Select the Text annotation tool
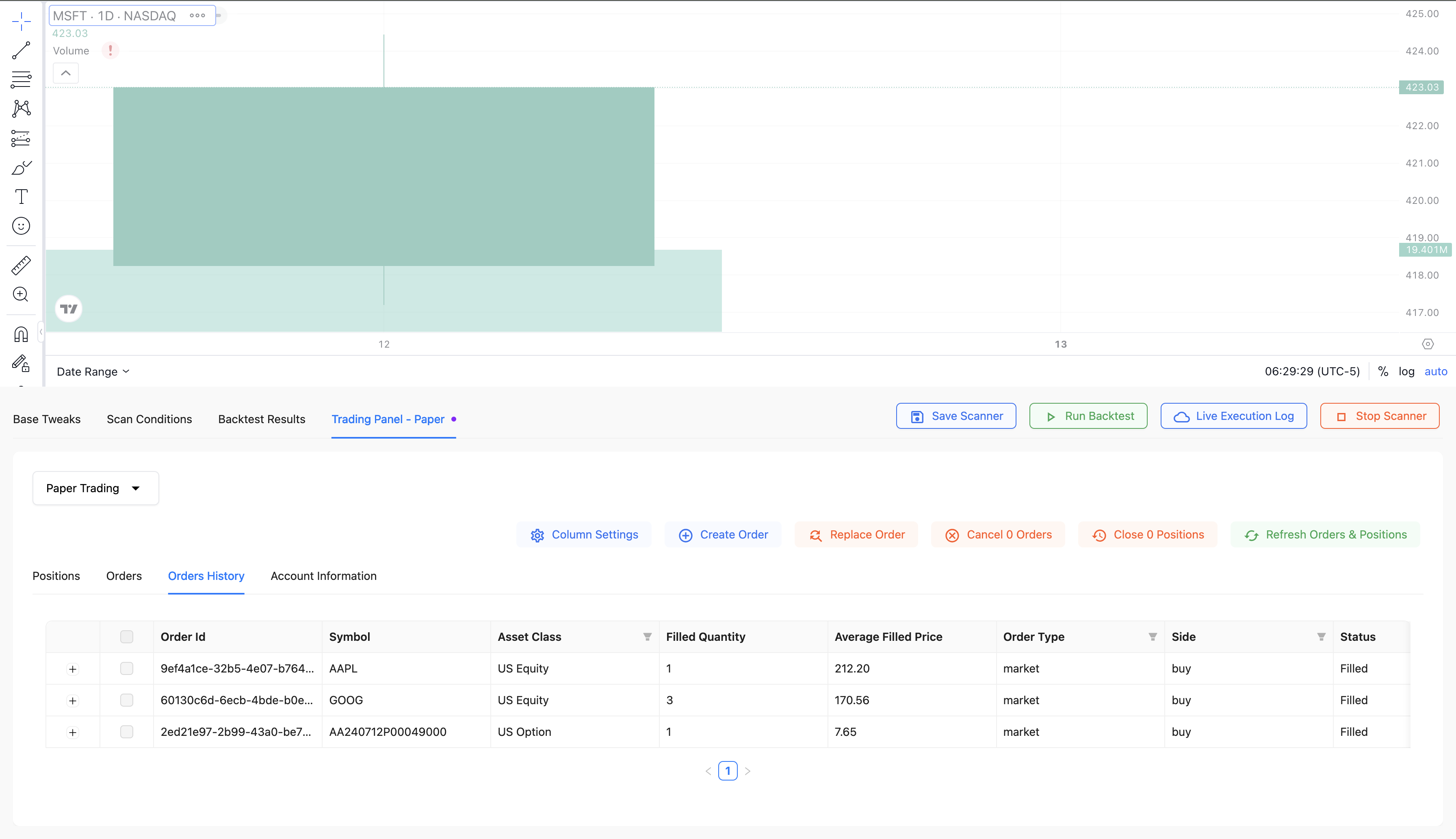Screen dimensions: 1456x839 click(21, 197)
